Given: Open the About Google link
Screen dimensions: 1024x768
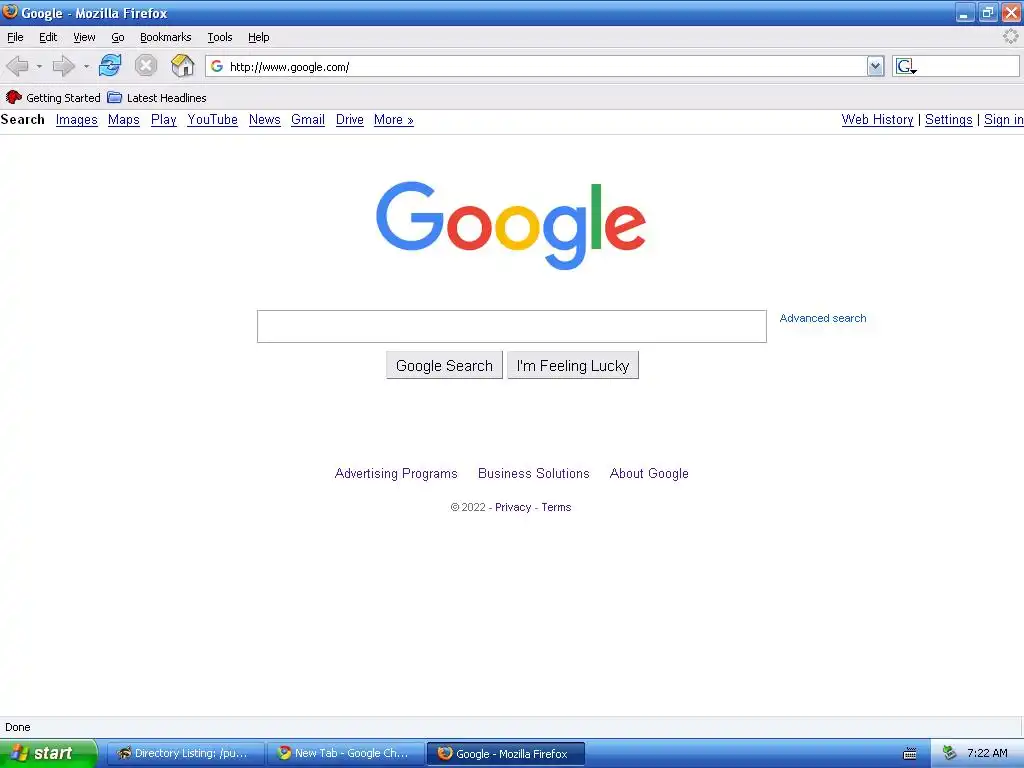Looking at the screenshot, I should pos(649,473).
